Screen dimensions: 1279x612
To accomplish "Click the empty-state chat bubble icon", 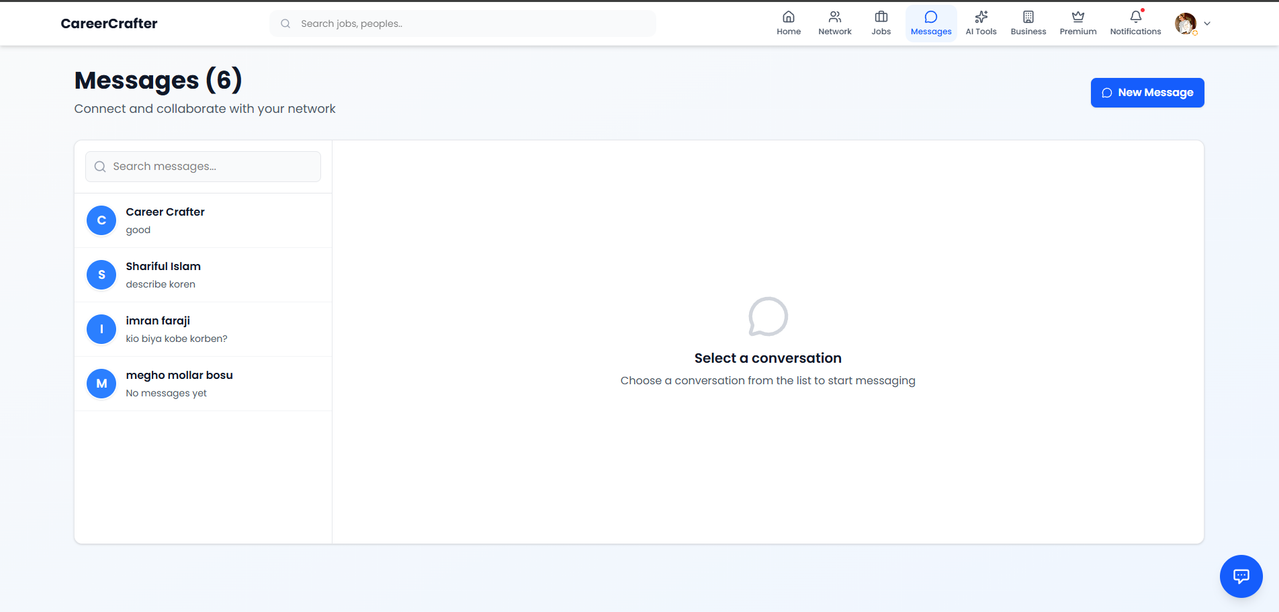I will click(768, 317).
